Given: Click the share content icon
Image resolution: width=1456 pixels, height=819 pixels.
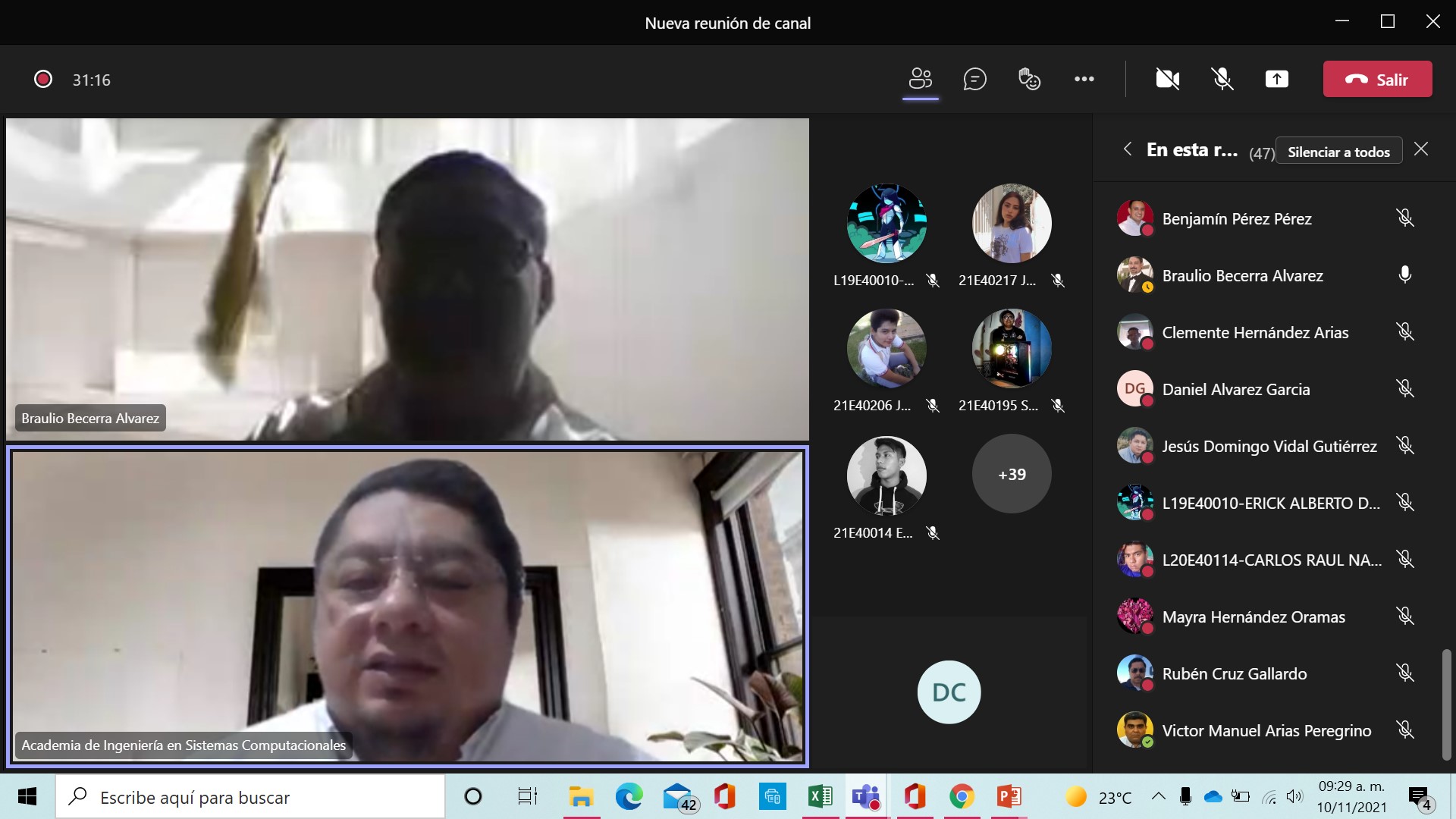Looking at the screenshot, I should (x=1277, y=79).
